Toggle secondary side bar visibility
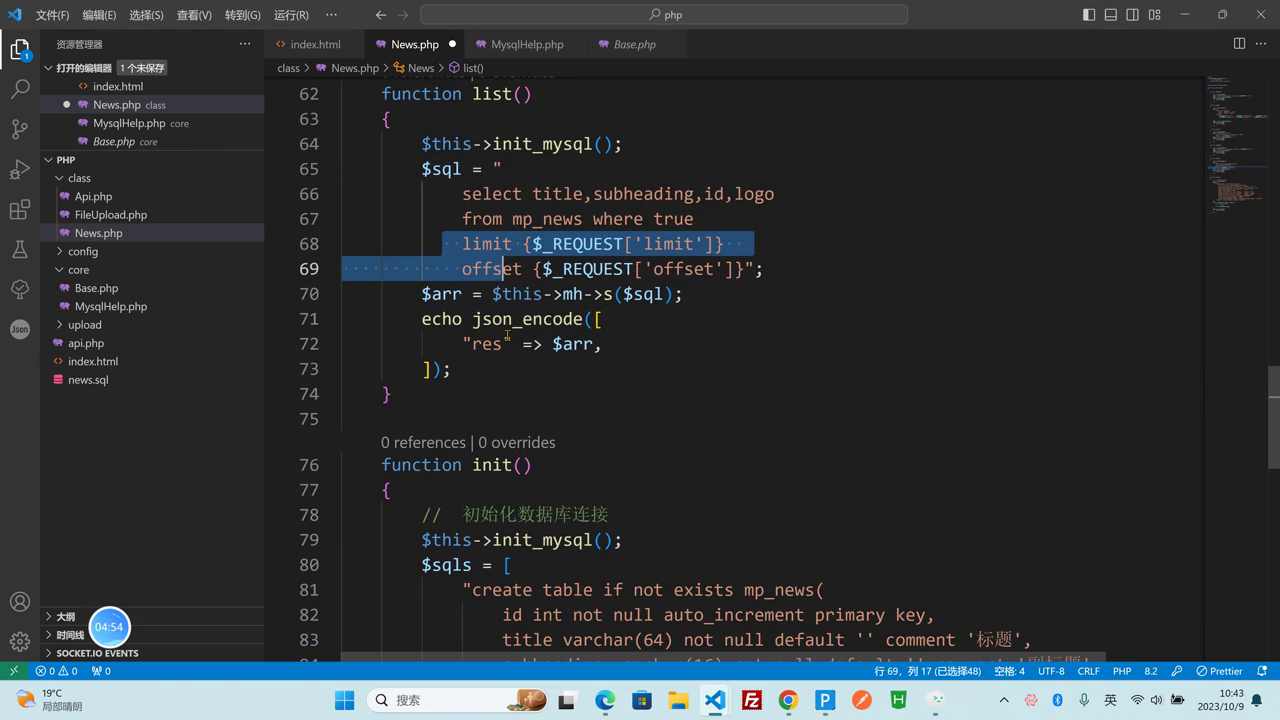The height and width of the screenshot is (720, 1280). (1133, 15)
